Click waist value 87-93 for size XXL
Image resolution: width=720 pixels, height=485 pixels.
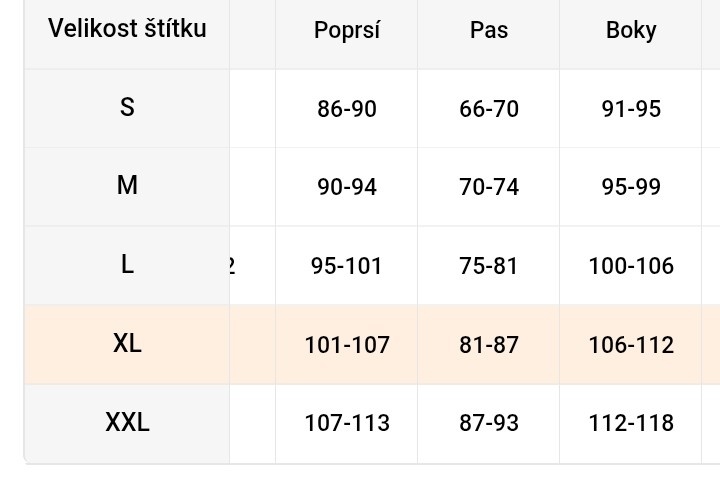pos(489,423)
